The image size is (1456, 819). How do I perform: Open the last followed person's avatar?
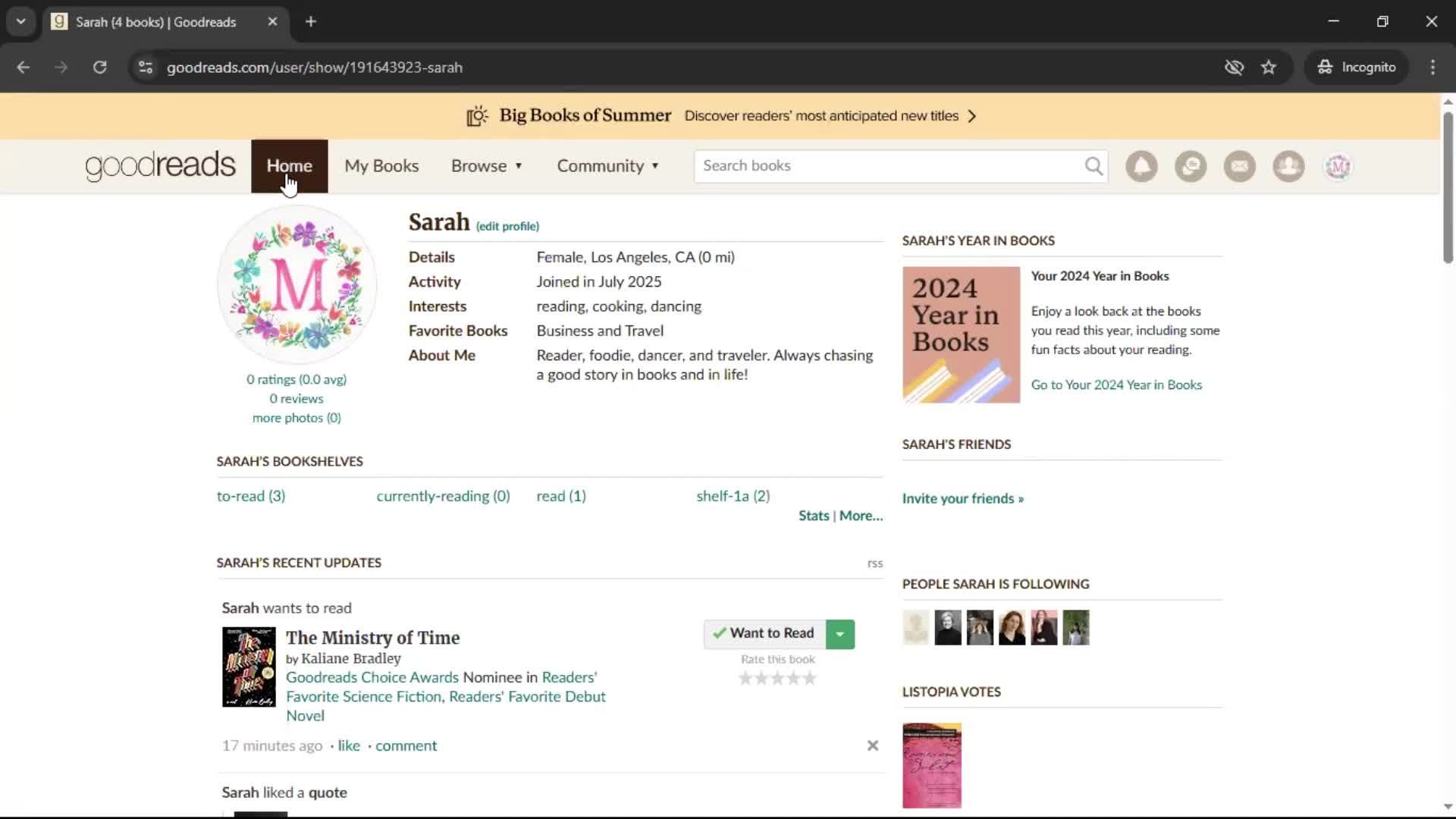click(x=1076, y=627)
